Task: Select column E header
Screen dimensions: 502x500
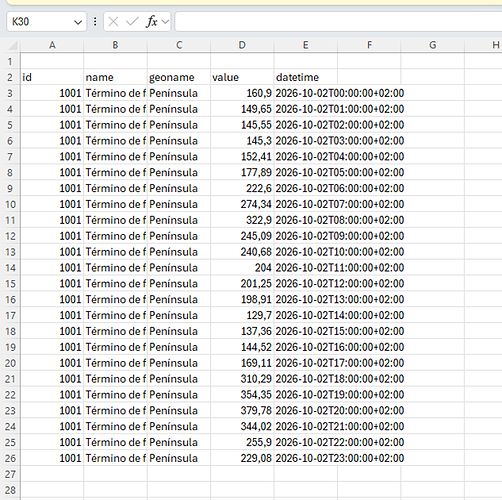Action: pyautogui.click(x=306, y=45)
